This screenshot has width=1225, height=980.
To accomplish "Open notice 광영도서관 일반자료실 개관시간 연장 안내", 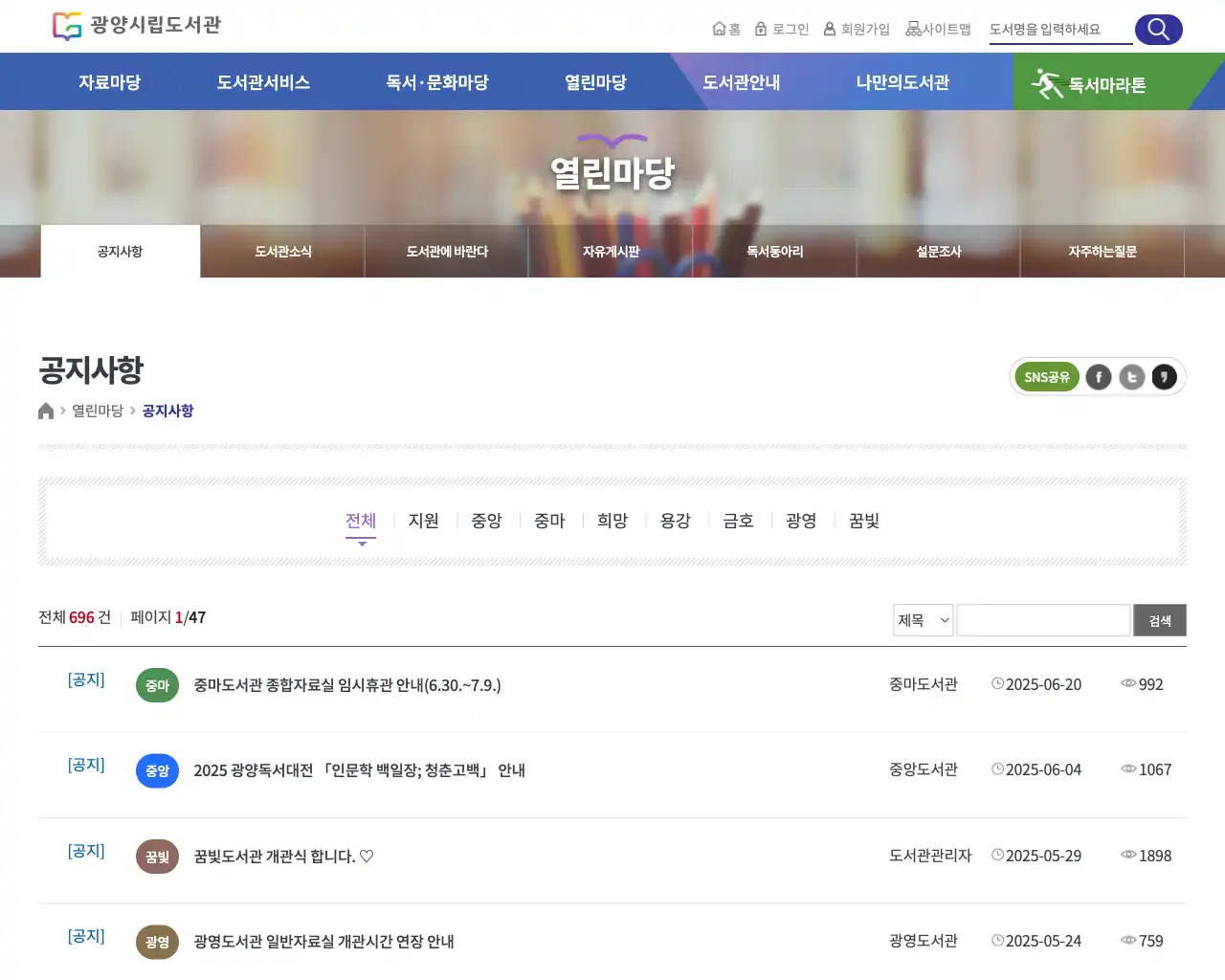I will [323, 942].
